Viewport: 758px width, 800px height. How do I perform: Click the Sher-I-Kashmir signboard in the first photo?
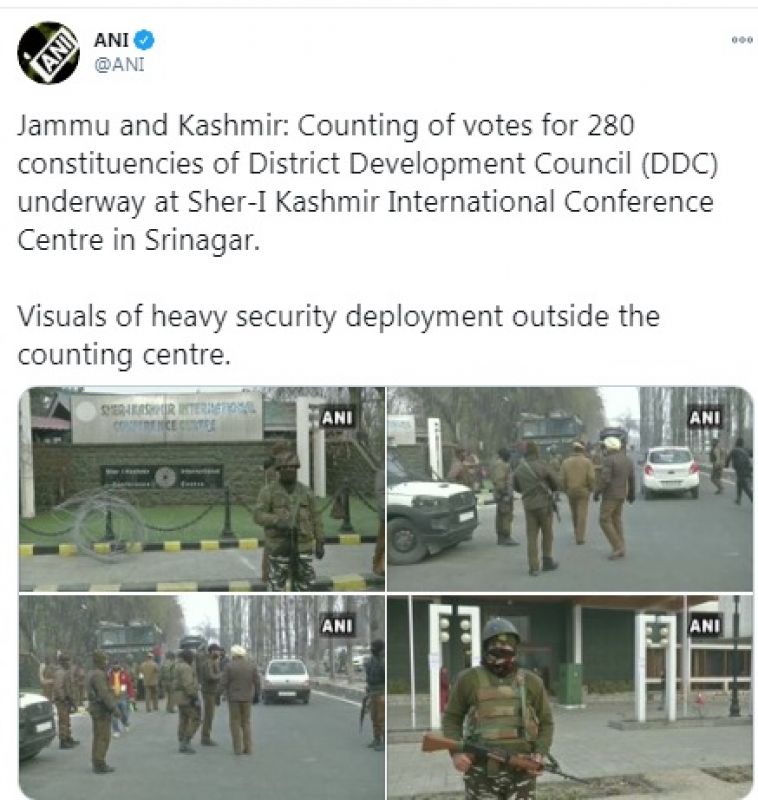[x=167, y=417]
